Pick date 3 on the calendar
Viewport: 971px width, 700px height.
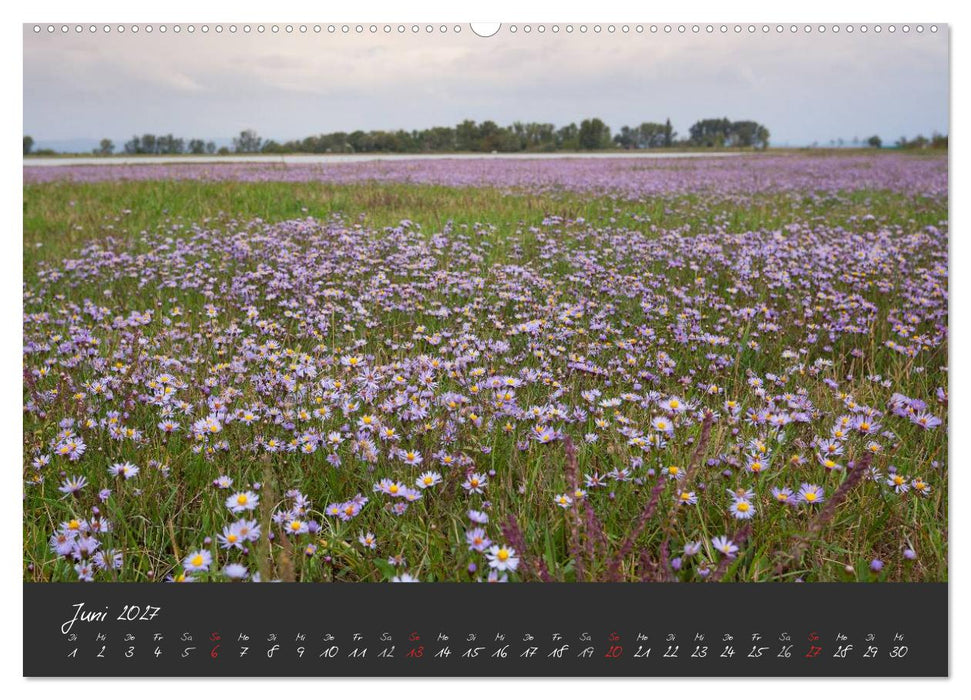(129, 652)
